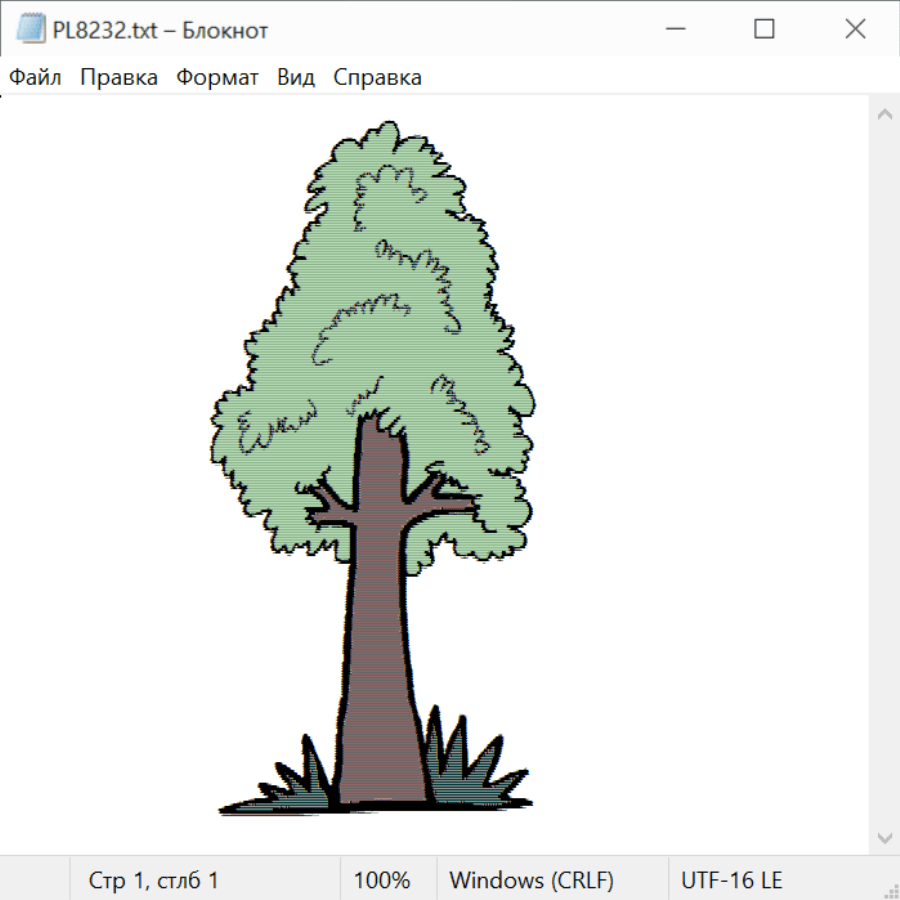
Task: Open the Вид menu
Action: tap(296, 78)
